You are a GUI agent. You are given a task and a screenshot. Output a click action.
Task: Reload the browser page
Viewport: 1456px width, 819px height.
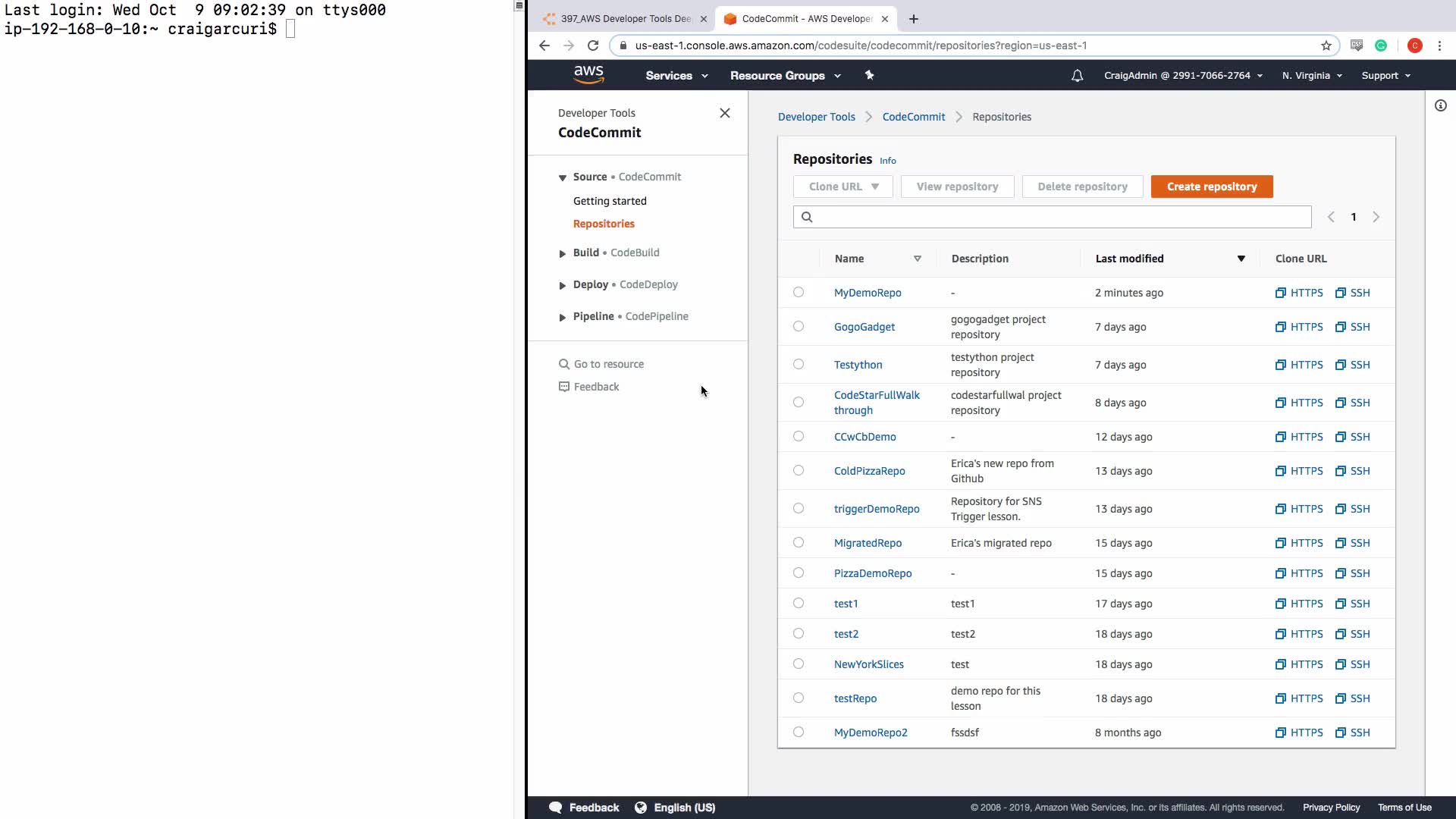click(593, 45)
